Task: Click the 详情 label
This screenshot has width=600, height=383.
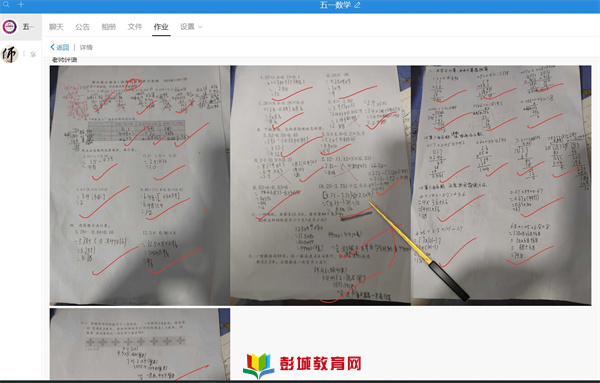Action: click(x=86, y=47)
